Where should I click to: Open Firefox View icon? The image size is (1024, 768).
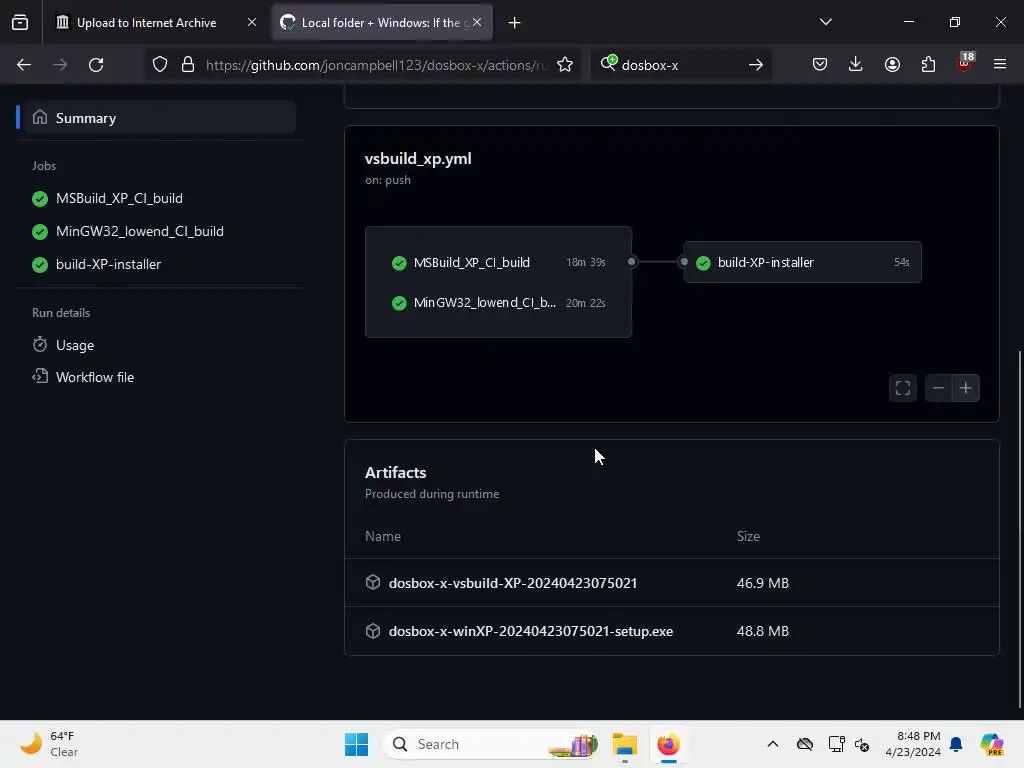20,23
